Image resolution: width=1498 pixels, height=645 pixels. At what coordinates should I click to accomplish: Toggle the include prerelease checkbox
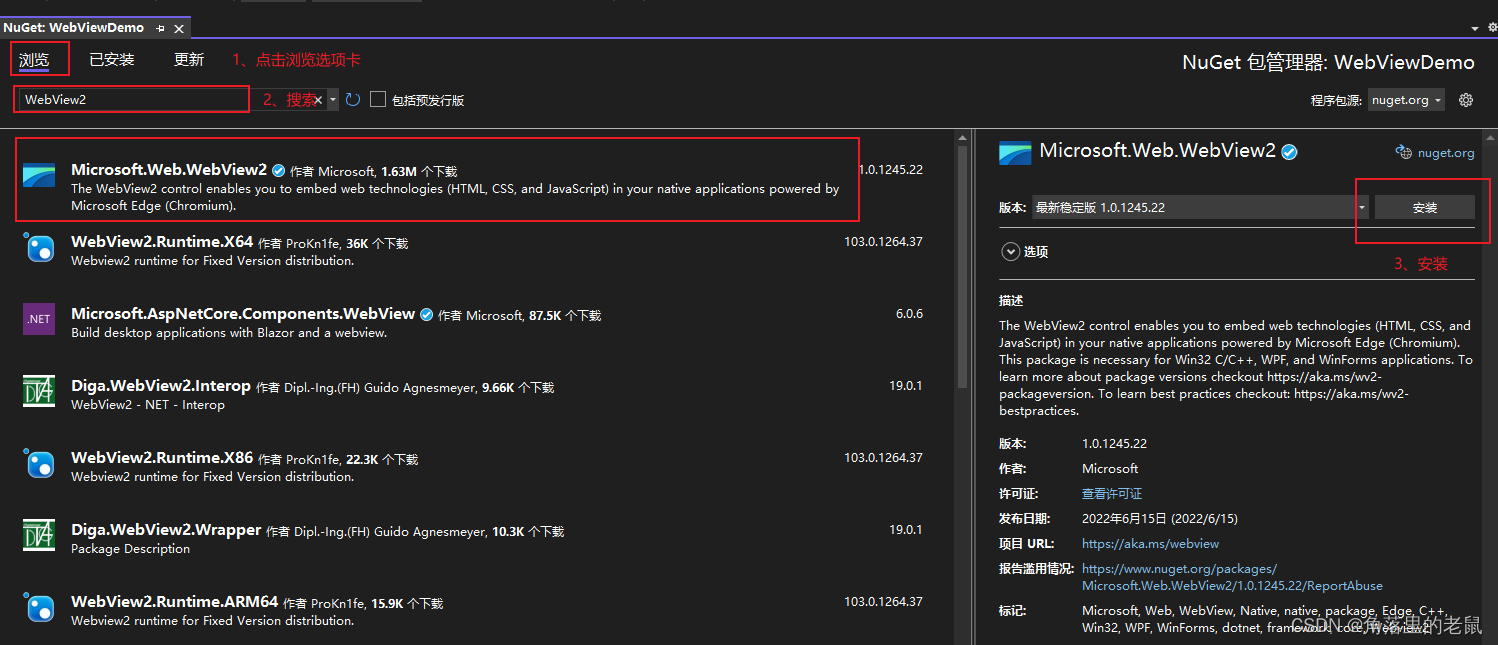378,100
